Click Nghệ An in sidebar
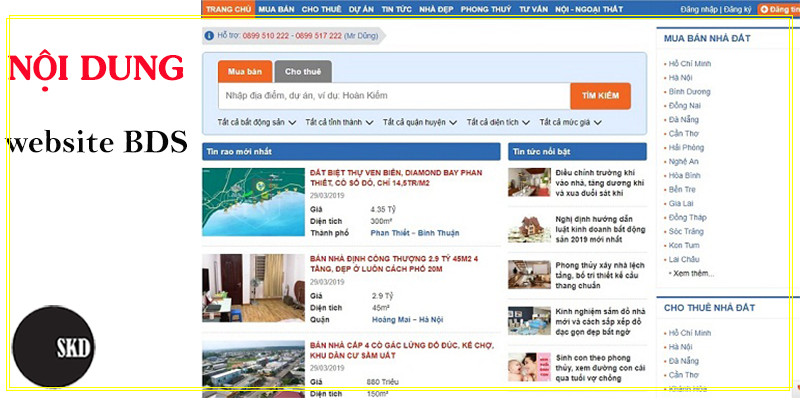Viewport: 800px width, 398px height. [684, 161]
